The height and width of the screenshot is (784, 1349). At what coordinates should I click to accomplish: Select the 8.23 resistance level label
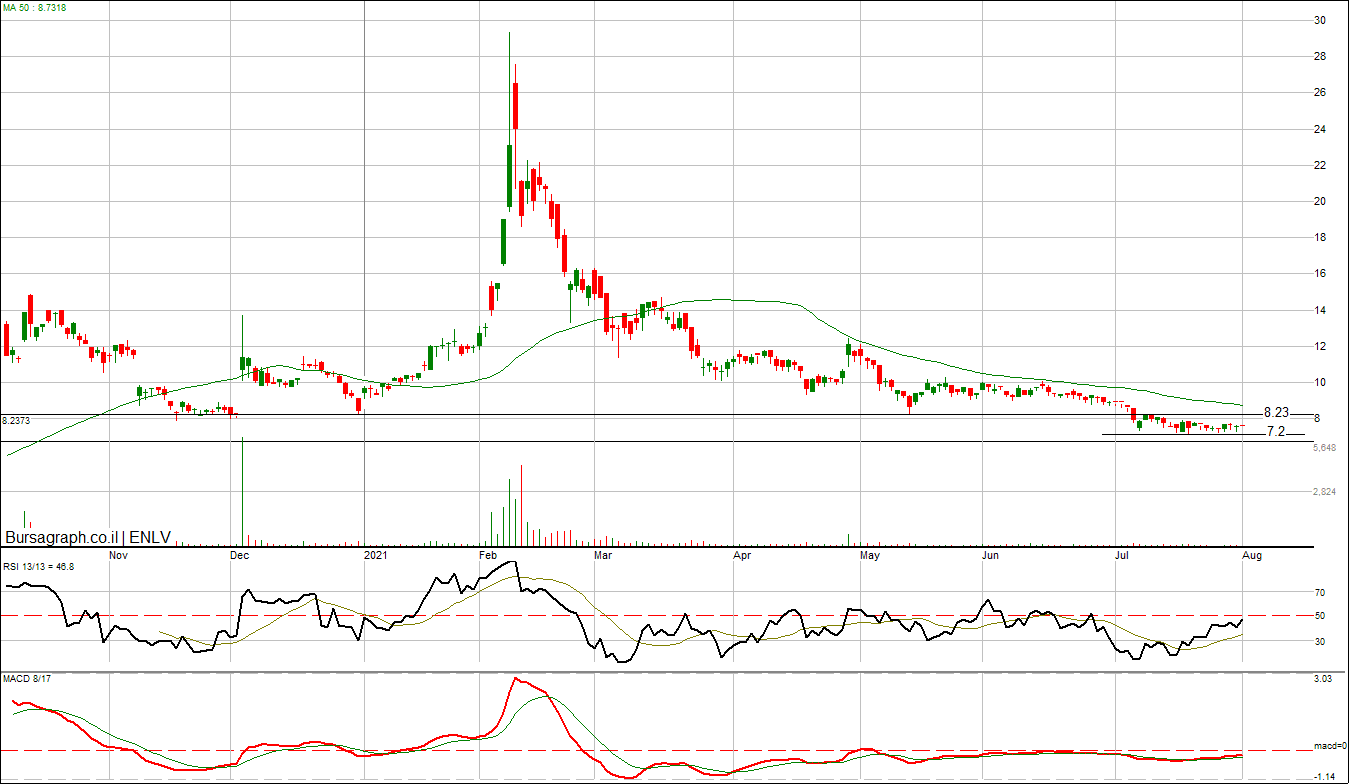[x=1277, y=412]
